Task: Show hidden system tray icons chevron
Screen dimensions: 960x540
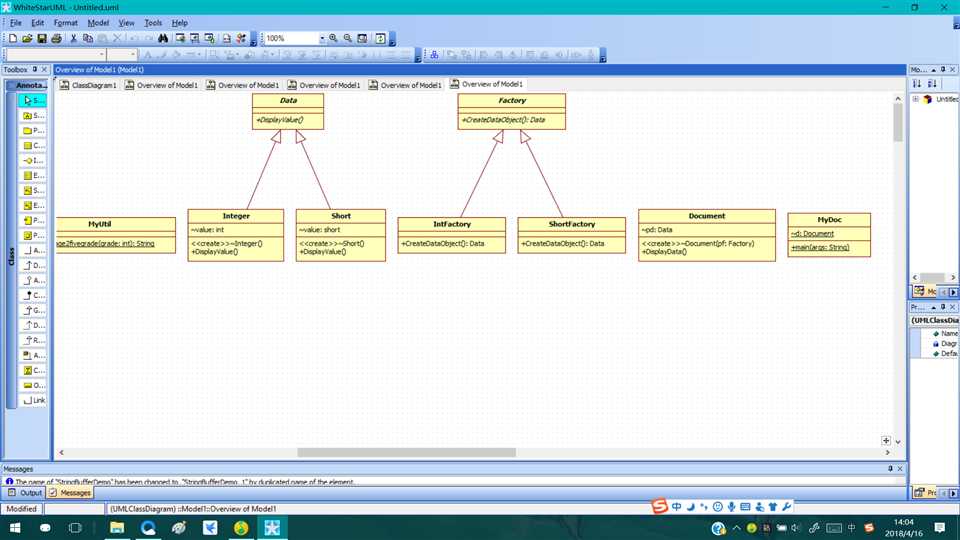Action: click(737, 527)
